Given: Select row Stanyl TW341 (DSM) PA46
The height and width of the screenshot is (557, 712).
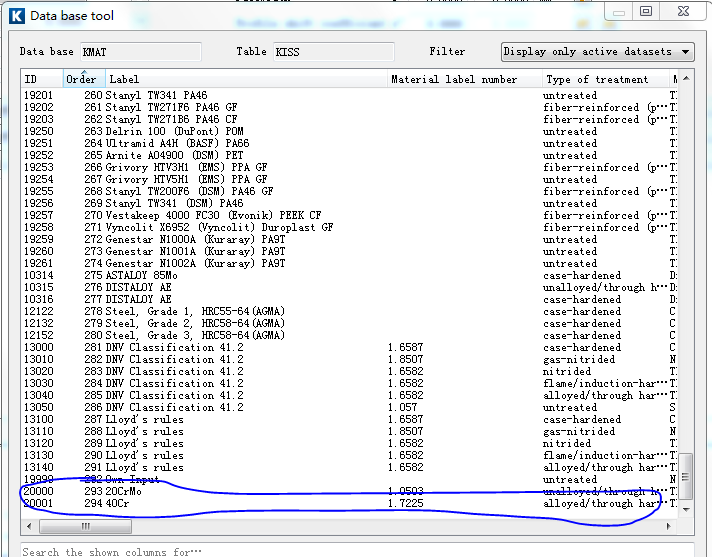Looking at the screenshot, I should (350, 203).
